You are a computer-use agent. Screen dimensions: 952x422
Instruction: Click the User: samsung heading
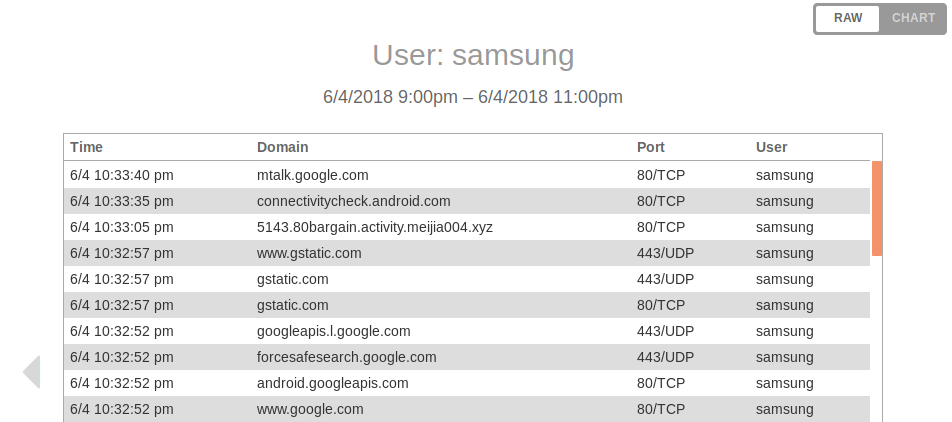[x=473, y=55]
